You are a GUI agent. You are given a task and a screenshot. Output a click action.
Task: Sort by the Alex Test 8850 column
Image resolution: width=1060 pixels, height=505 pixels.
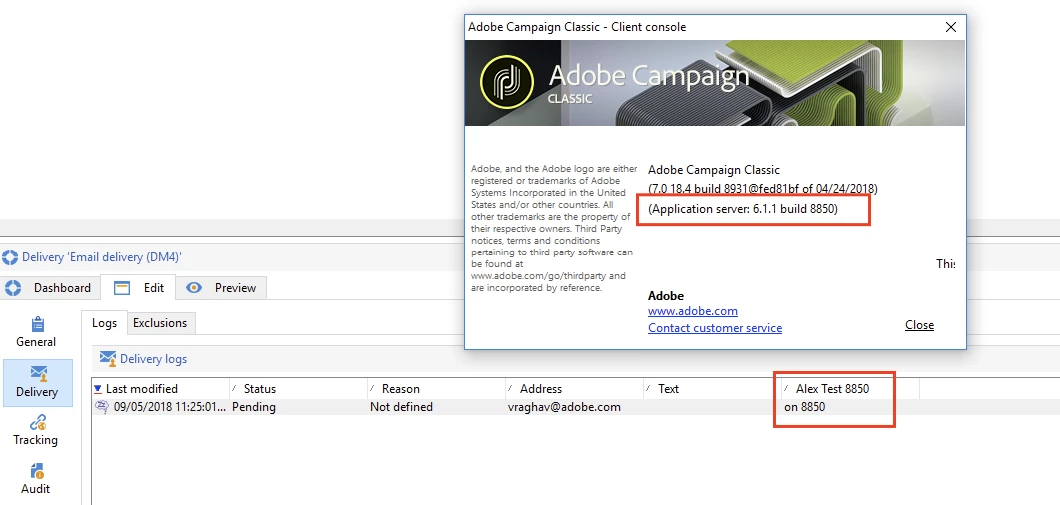pos(849,389)
